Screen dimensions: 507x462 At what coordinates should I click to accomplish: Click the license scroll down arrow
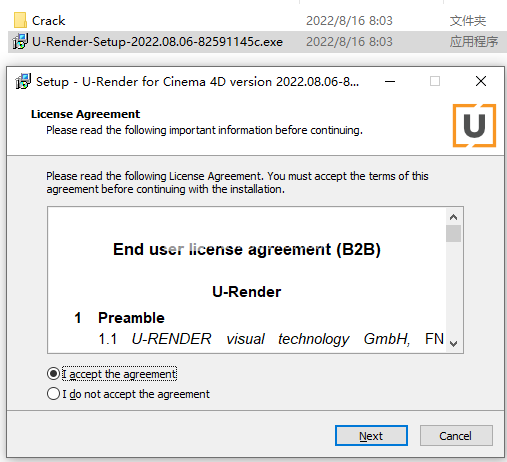pos(453,344)
